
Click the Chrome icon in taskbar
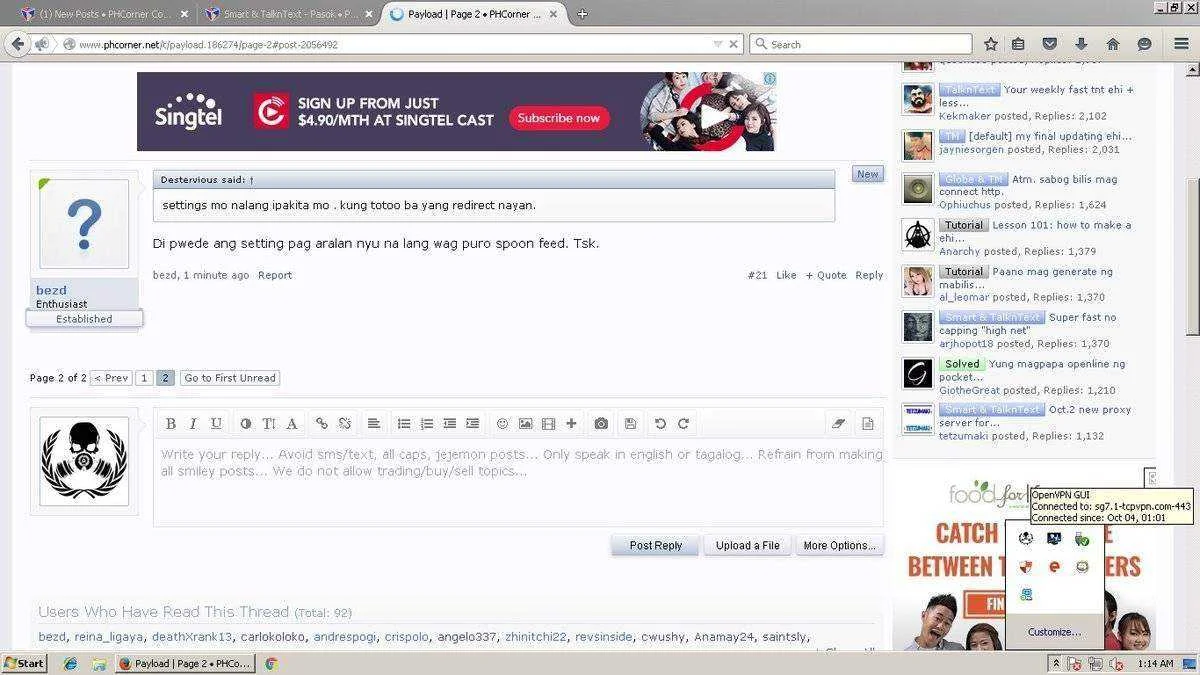pyautogui.click(x=270, y=663)
